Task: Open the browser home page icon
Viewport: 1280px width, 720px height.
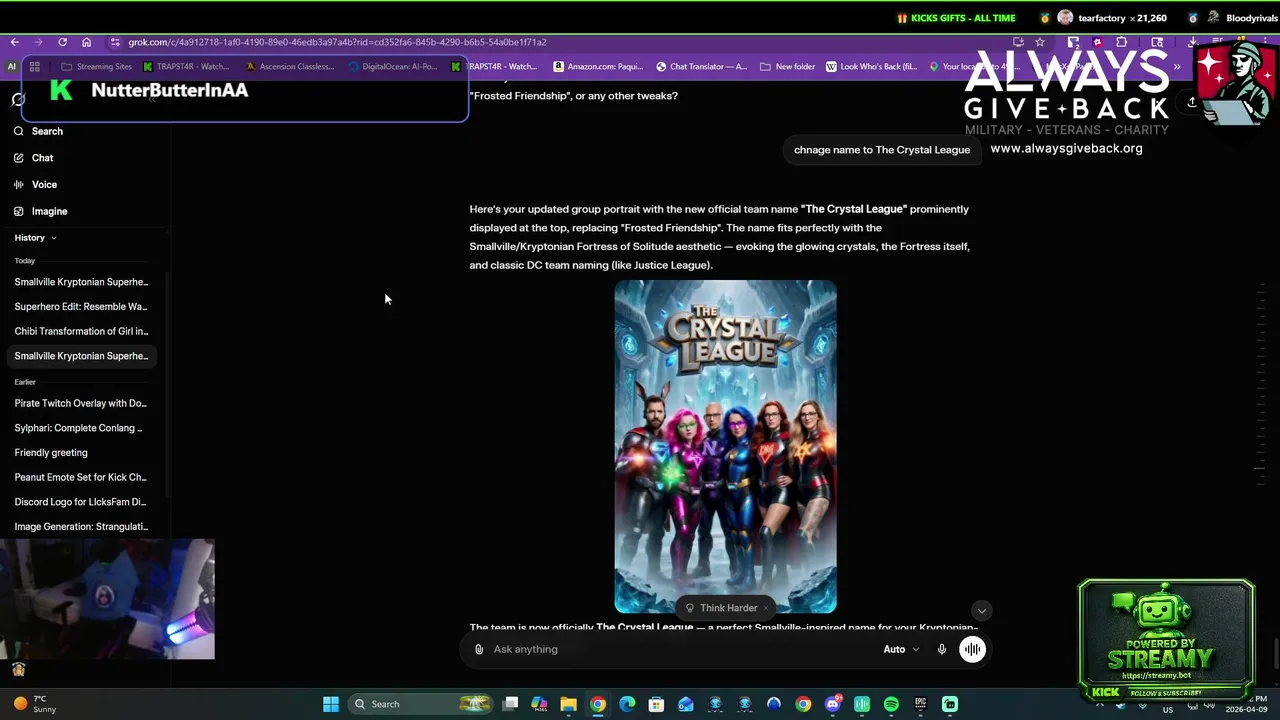Action: pos(86,42)
